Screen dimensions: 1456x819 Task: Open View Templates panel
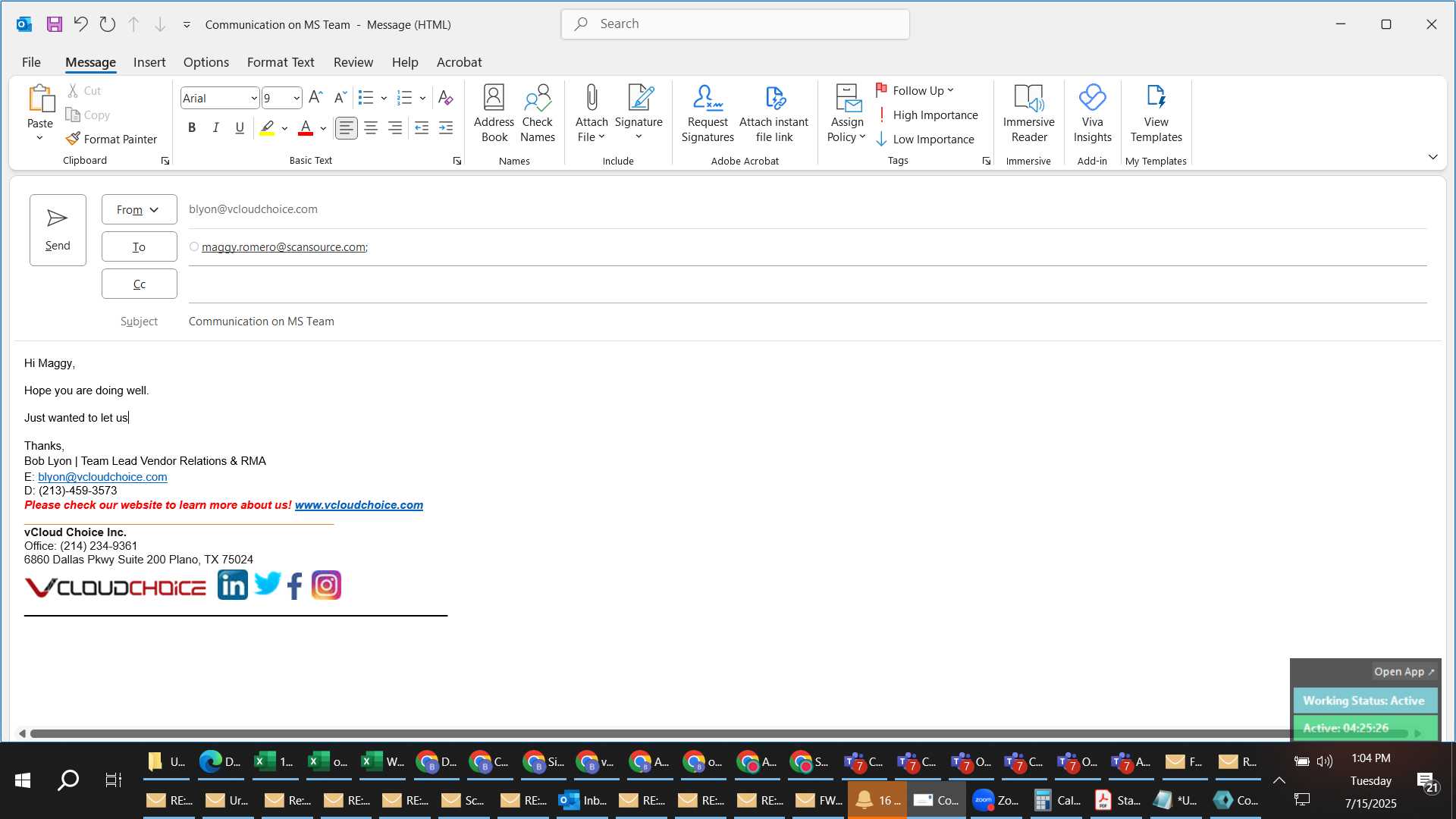(1156, 114)
